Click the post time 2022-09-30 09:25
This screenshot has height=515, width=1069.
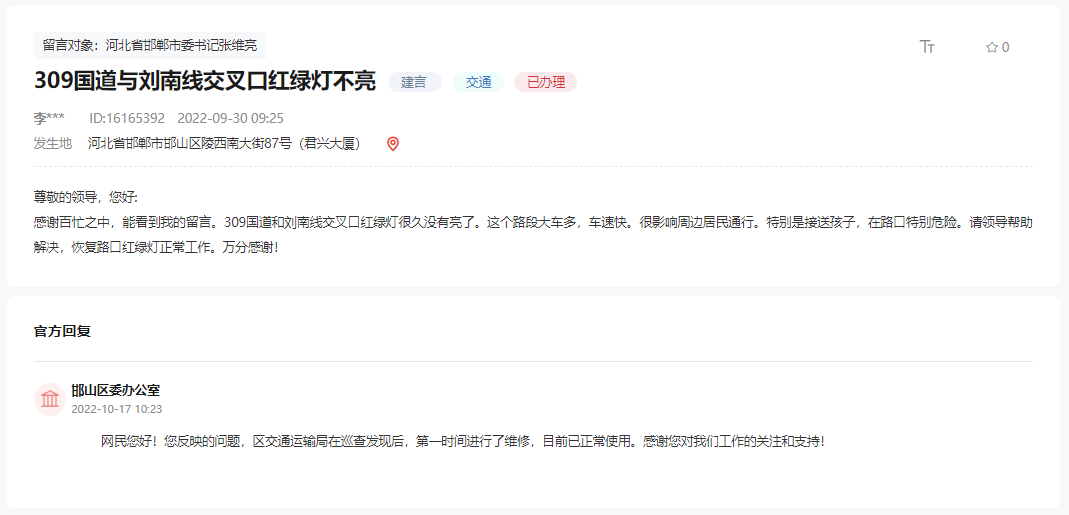tap(230, 118)
